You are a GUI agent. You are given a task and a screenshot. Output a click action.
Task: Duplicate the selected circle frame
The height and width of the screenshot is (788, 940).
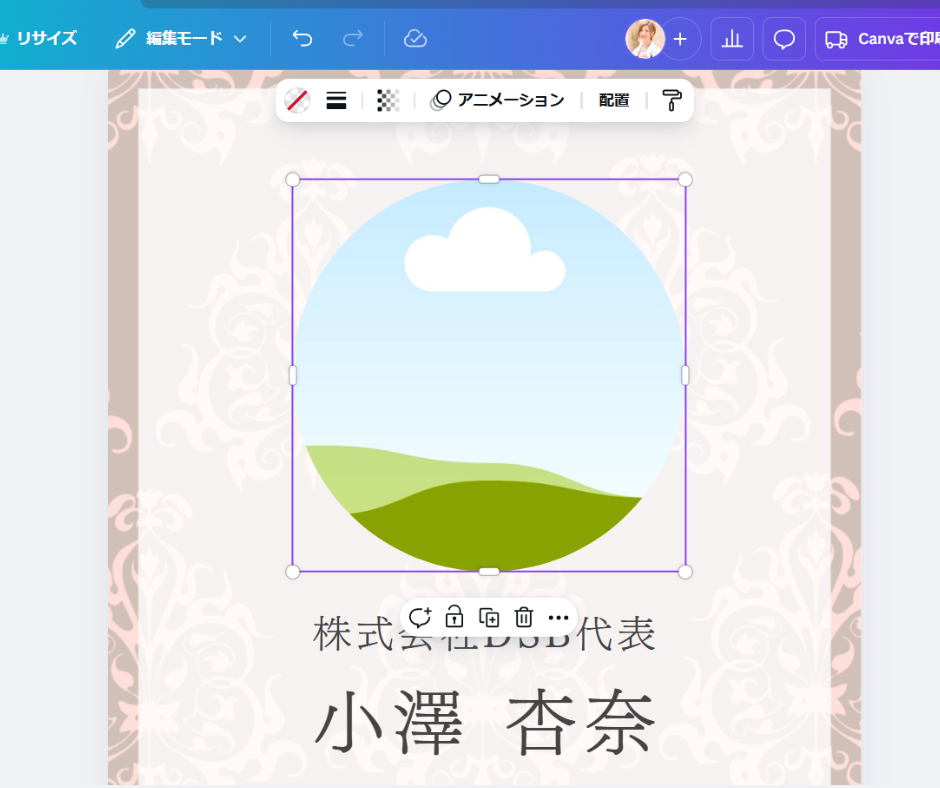[489, 617]
